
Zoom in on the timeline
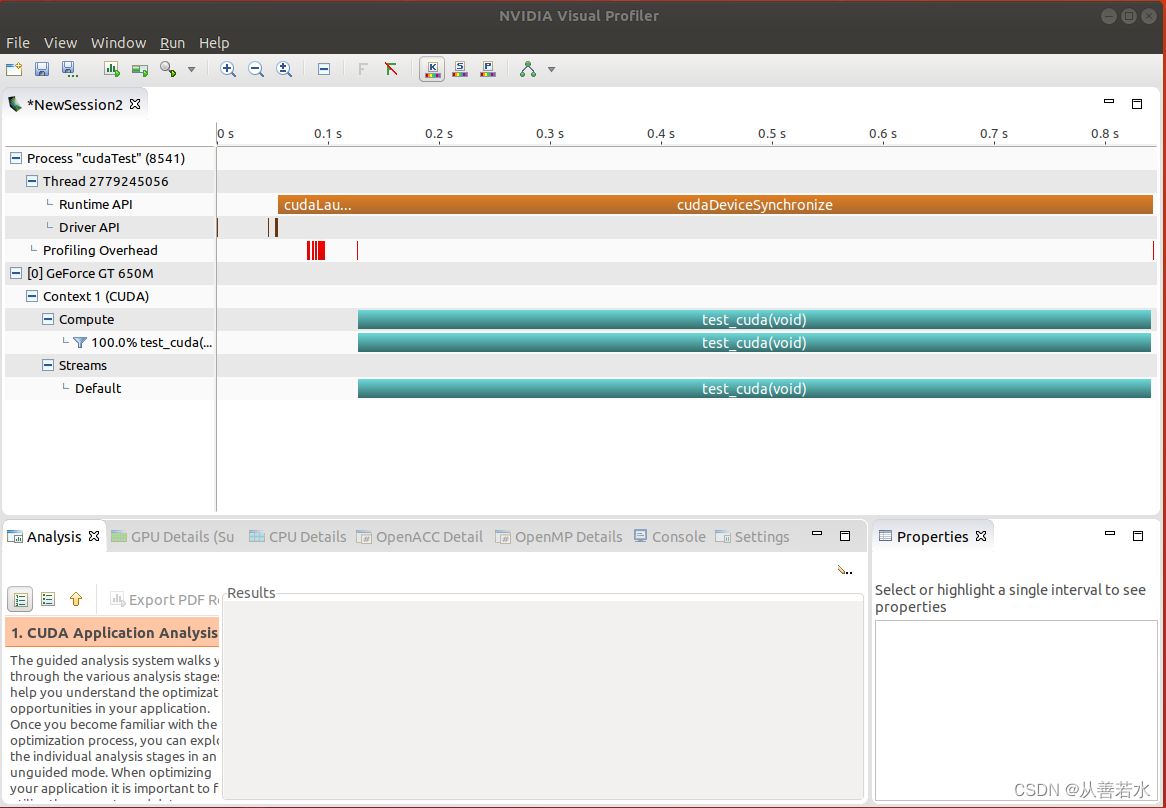coord(227,69)
